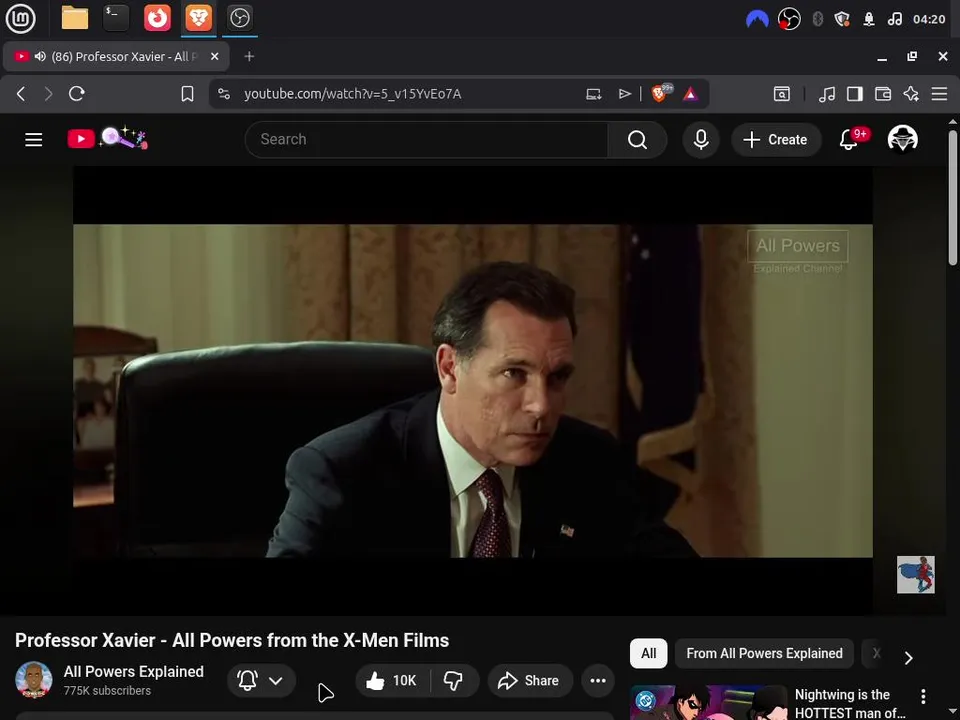Click the OBS recording tray indicator
Screen dimensions: 960x720
(789, 20)
